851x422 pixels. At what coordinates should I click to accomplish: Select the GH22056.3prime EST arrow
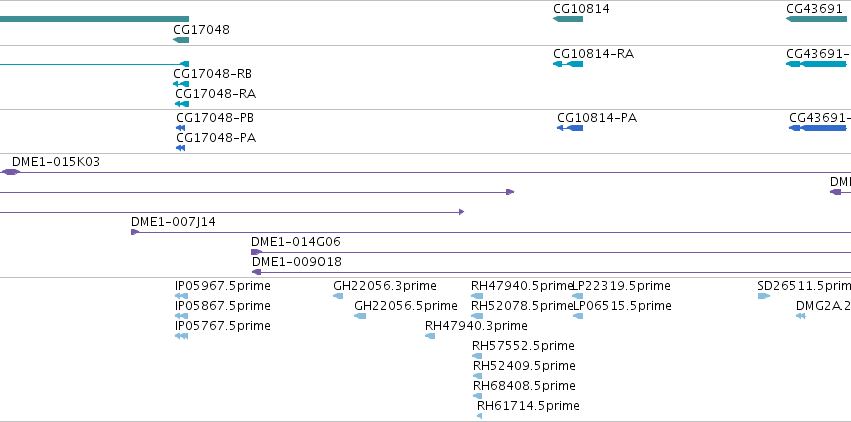point(338,296)
